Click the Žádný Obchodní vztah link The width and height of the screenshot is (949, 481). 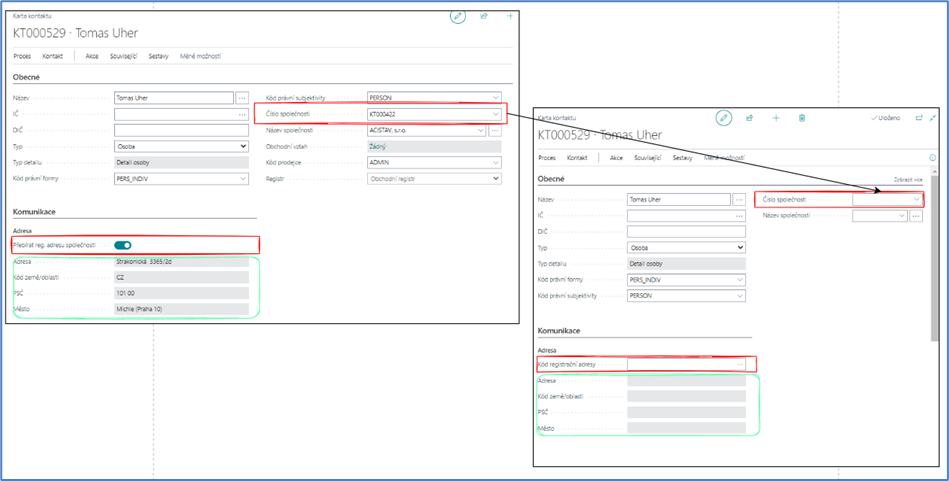(378, 146)
